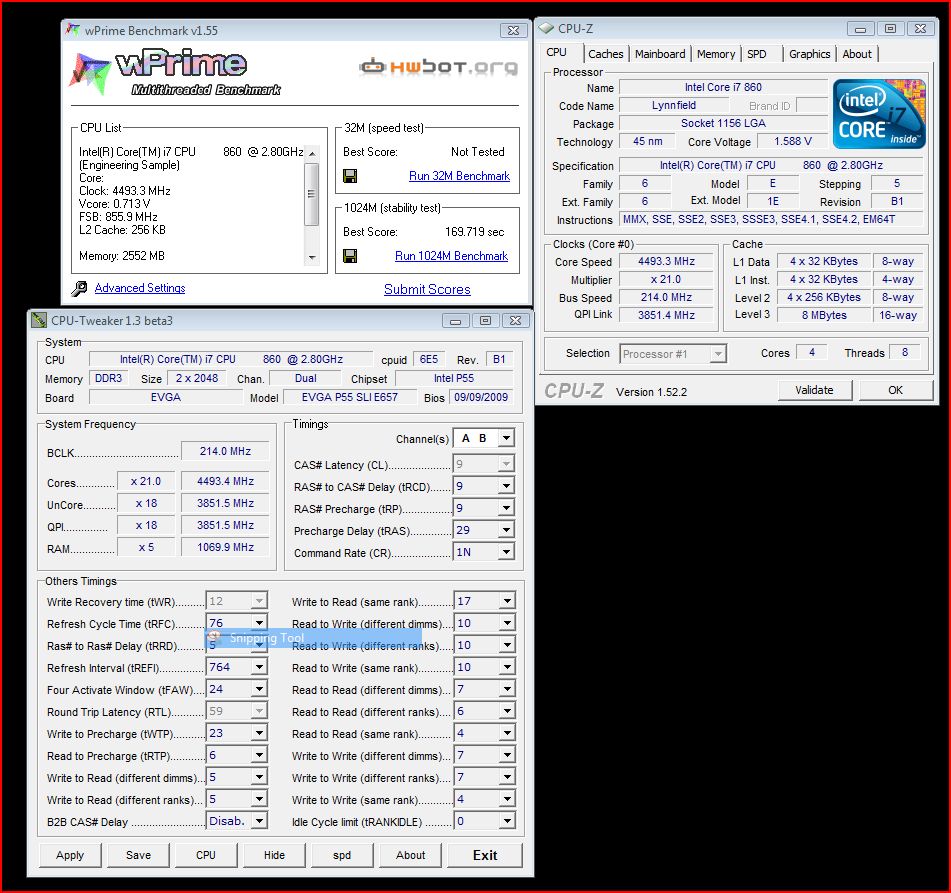Click the CPU button in CPU-Tweaker
The image size is (951, 893).
click(206, 855)
